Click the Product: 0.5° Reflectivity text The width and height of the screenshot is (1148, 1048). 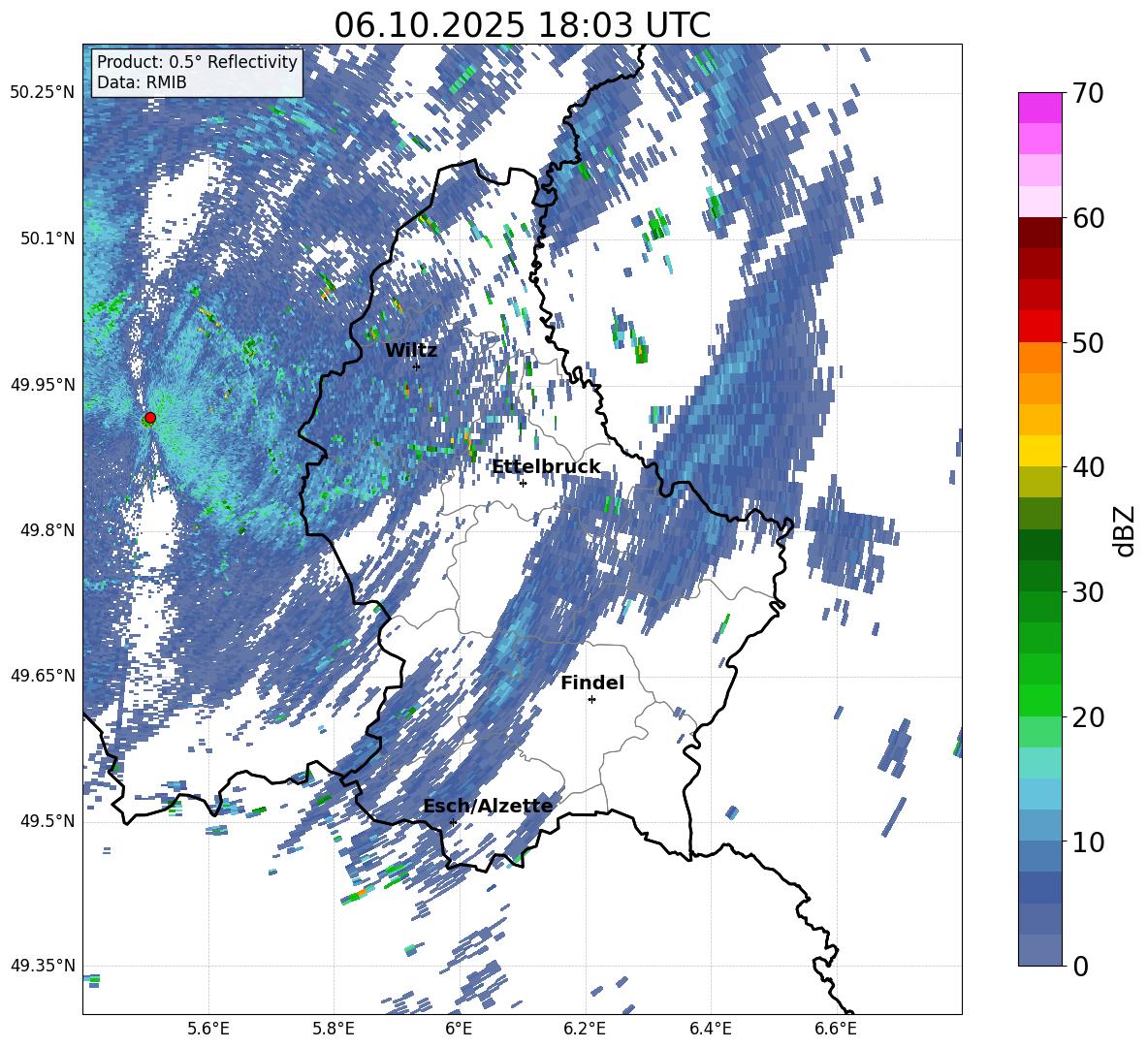coord(197,61)
